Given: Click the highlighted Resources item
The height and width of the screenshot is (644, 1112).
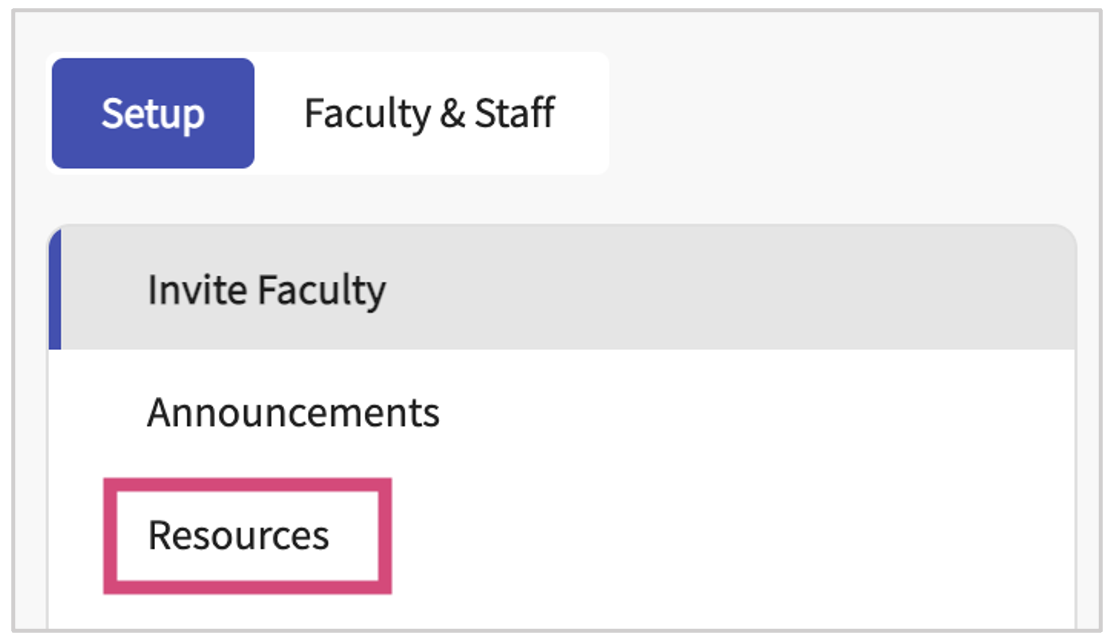Looking at the screenshot, I should point(239,536).
